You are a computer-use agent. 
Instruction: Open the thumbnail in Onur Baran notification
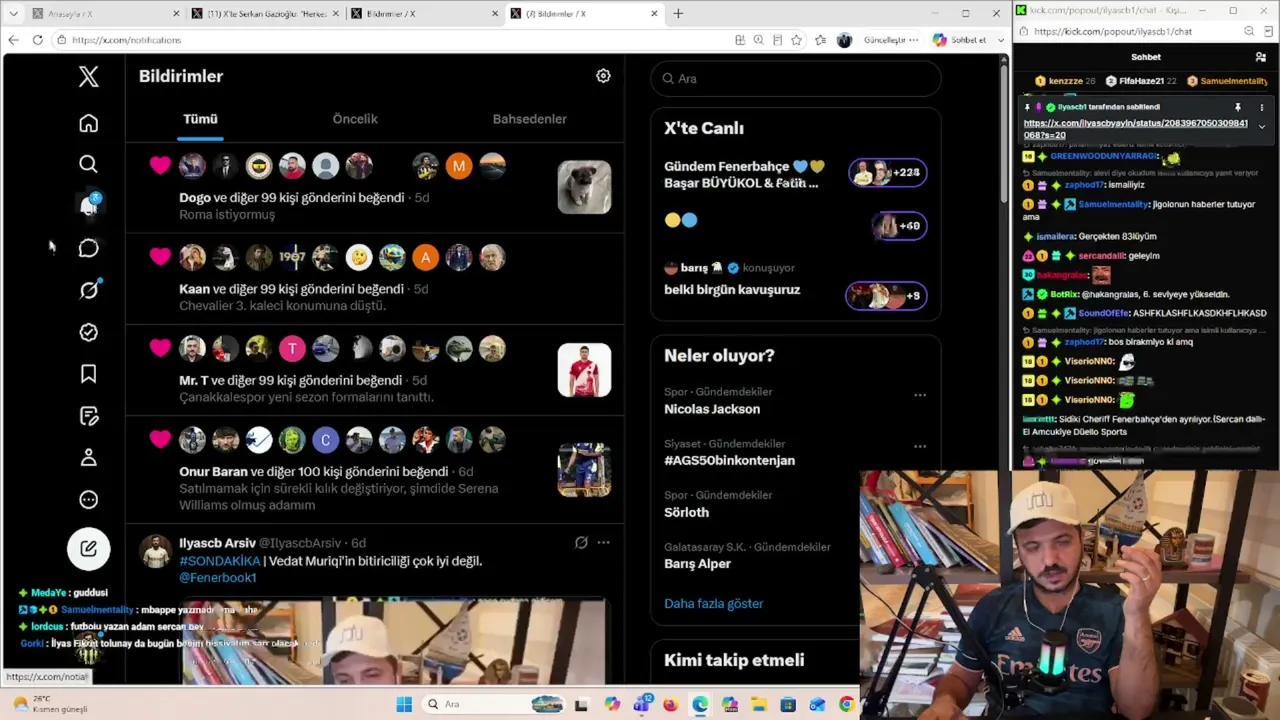(x=584, y=470)
